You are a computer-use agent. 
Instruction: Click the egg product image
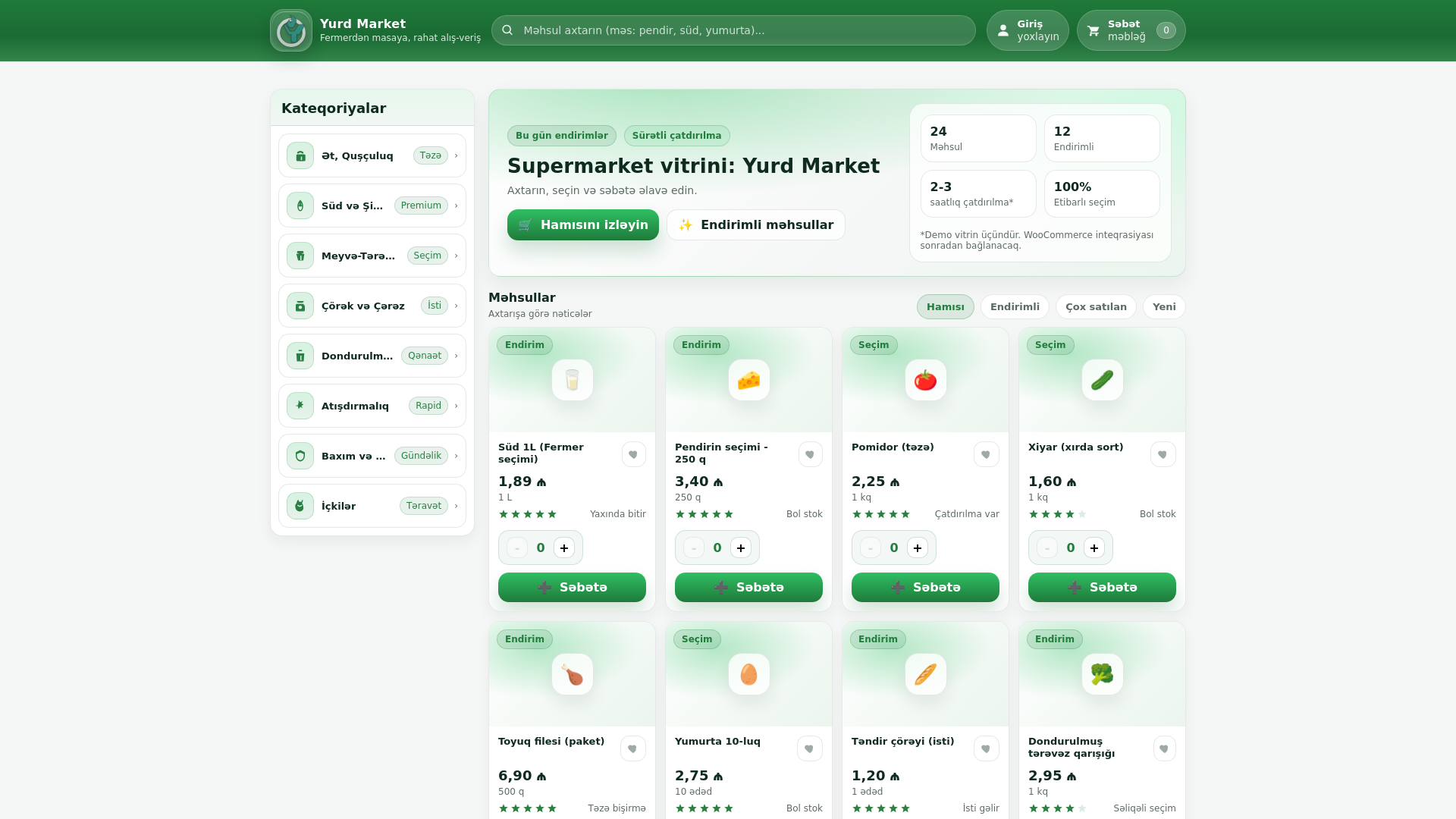(749, 674)
